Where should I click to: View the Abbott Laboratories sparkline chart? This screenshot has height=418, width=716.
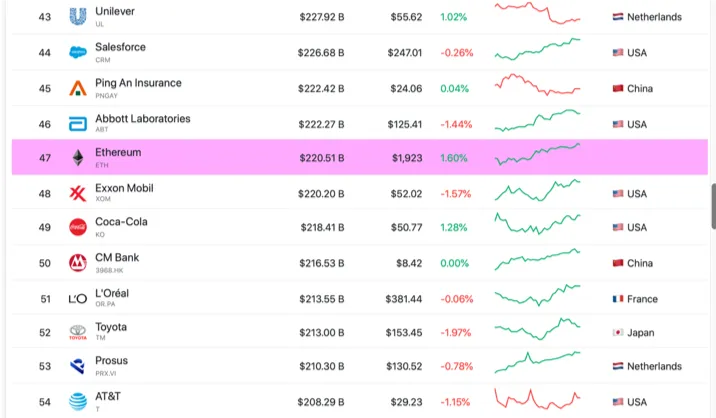[537, 121]
